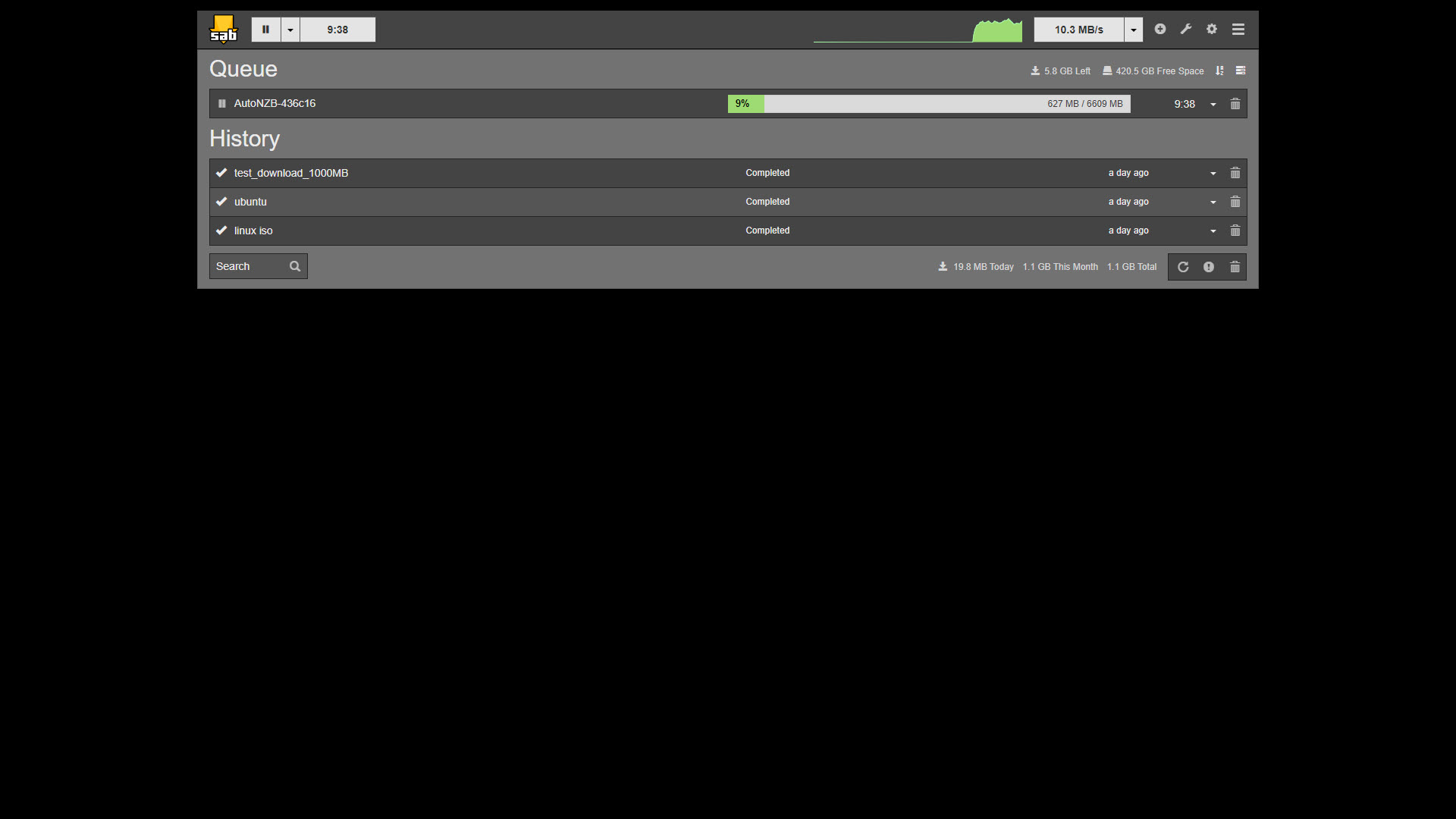
Task: Select the History tab/section
Action: pyautogui.click(x=245, y=139)
